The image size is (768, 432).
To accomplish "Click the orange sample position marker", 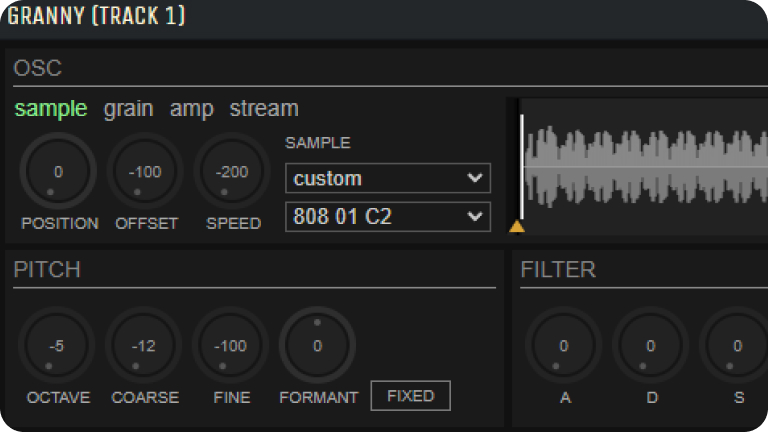I will click(x=517, y=226).
